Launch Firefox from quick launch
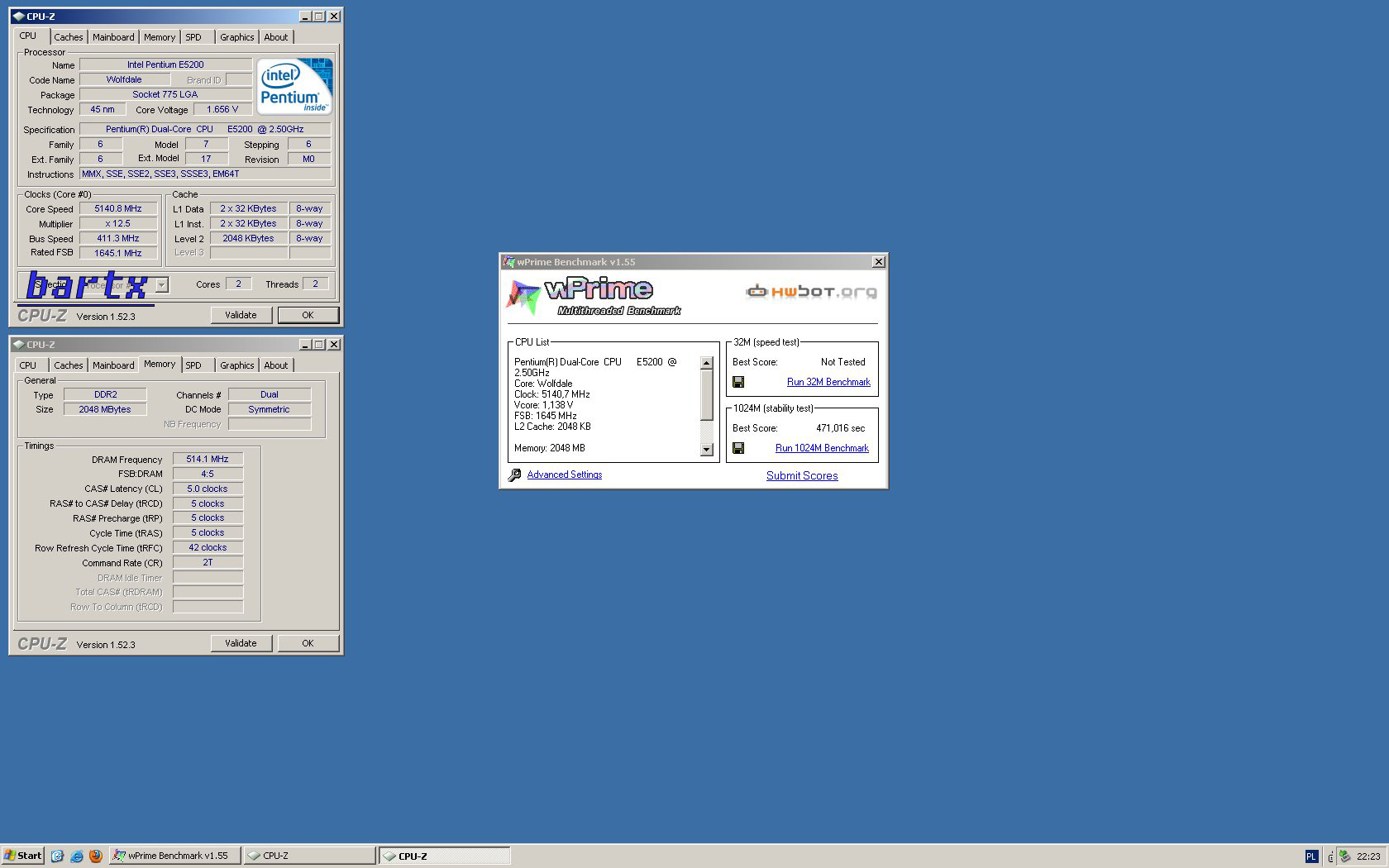The width and height of the screenshot is (1389, 868). [95, 856]
